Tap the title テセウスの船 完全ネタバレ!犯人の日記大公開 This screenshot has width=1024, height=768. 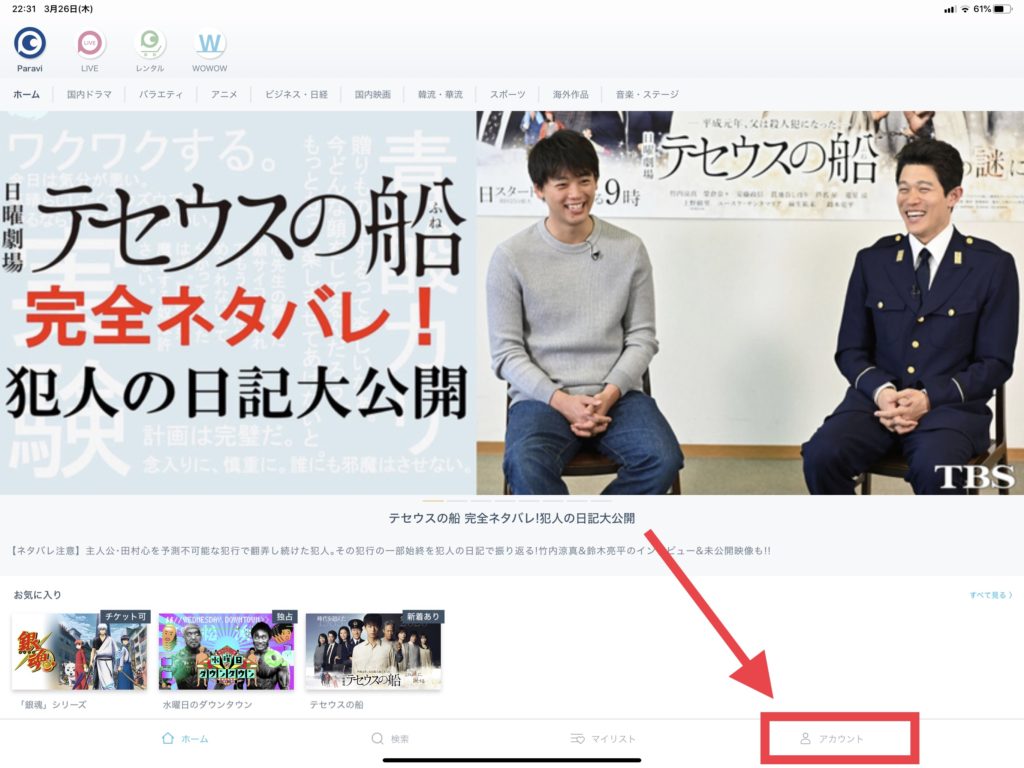tap(512, 519)
